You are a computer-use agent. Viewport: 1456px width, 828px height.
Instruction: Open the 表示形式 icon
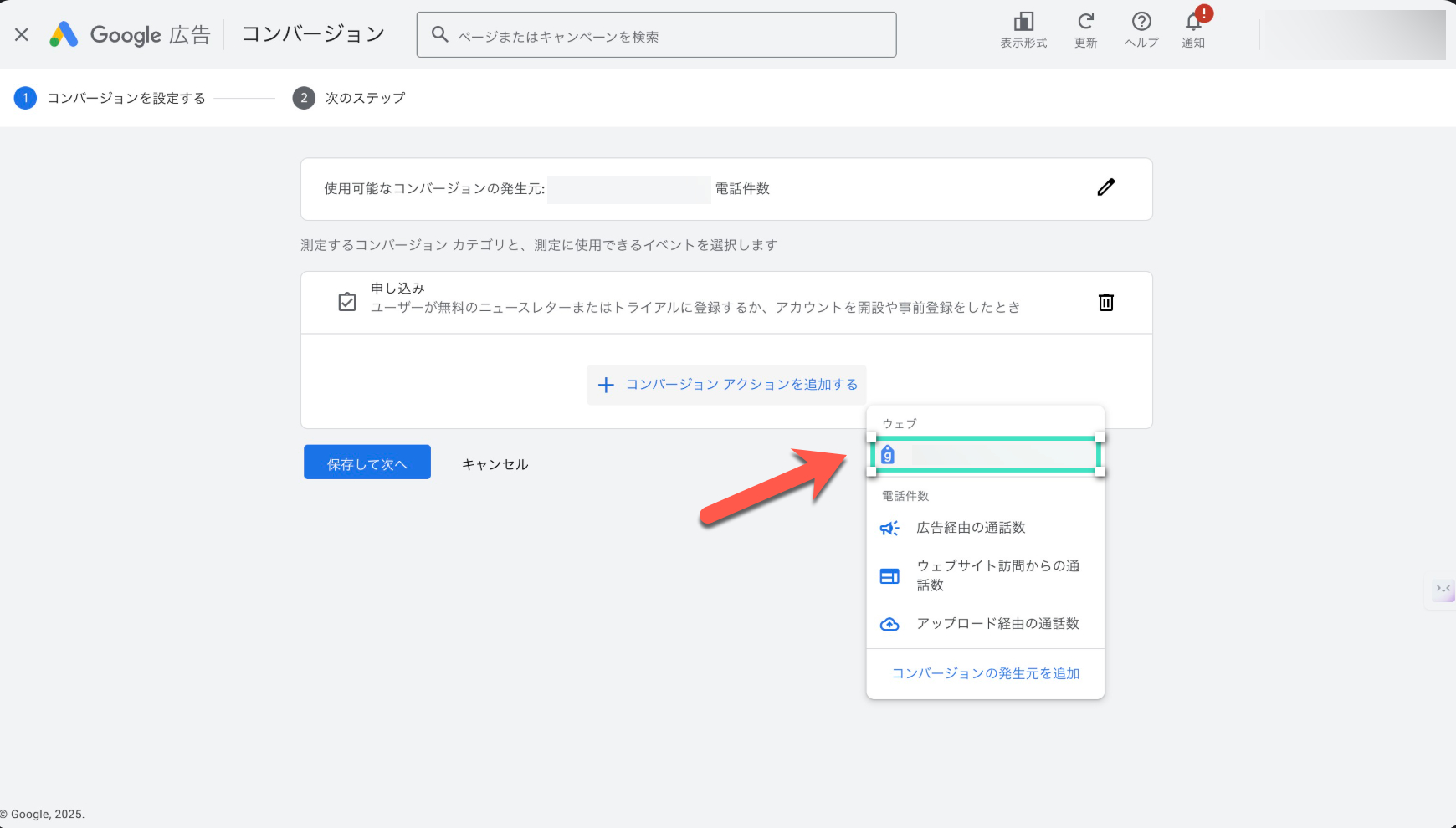point(1023,23)
